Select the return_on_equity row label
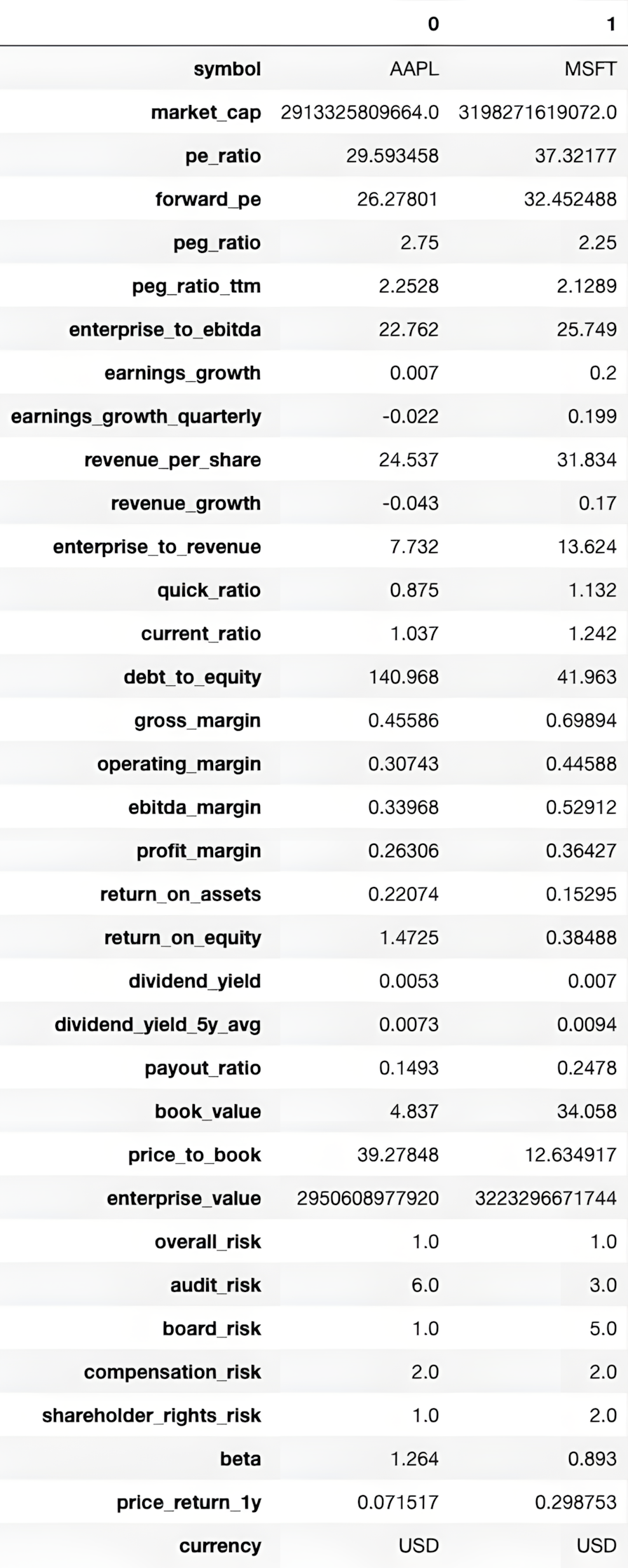This screenshot has height=1568, width=628. pyautogui.click(x=182, y=938)
